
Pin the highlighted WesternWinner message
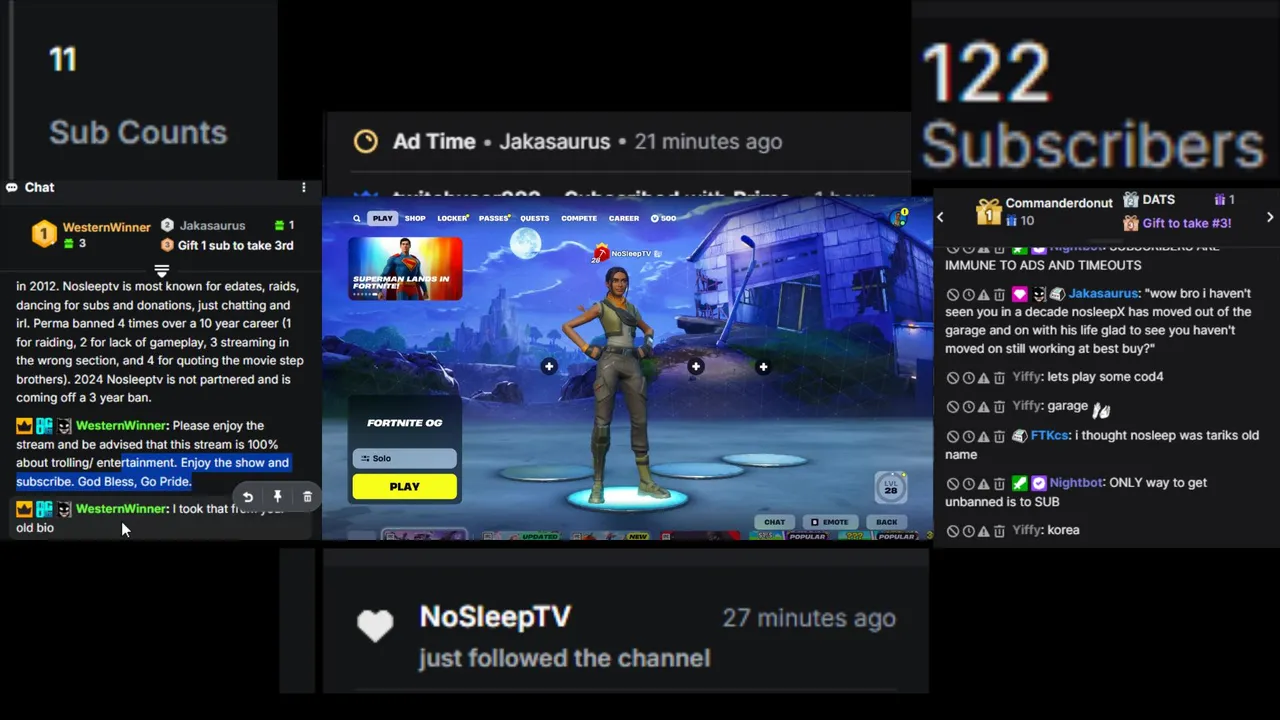click(x=277, y=497)
